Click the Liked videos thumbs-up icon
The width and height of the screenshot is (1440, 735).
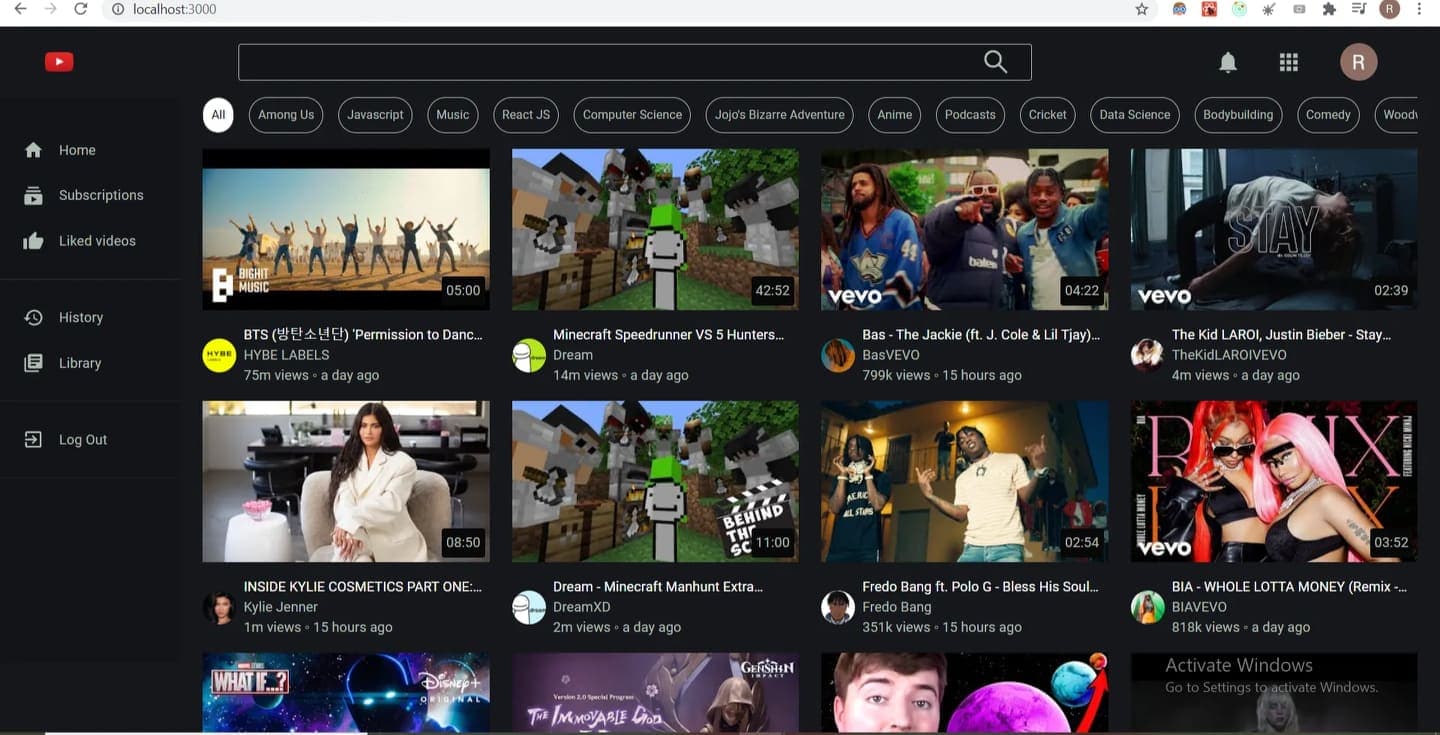33,241
